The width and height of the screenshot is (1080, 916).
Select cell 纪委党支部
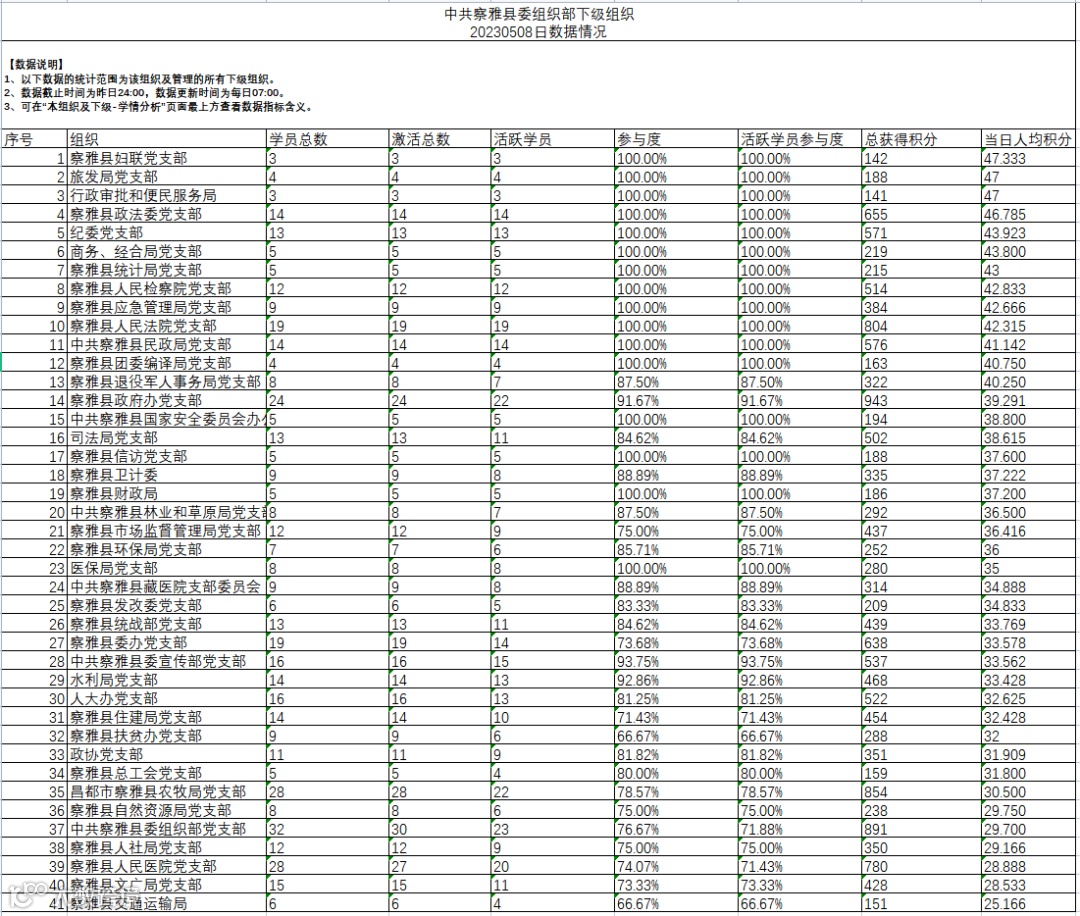(x=167, y=233)
